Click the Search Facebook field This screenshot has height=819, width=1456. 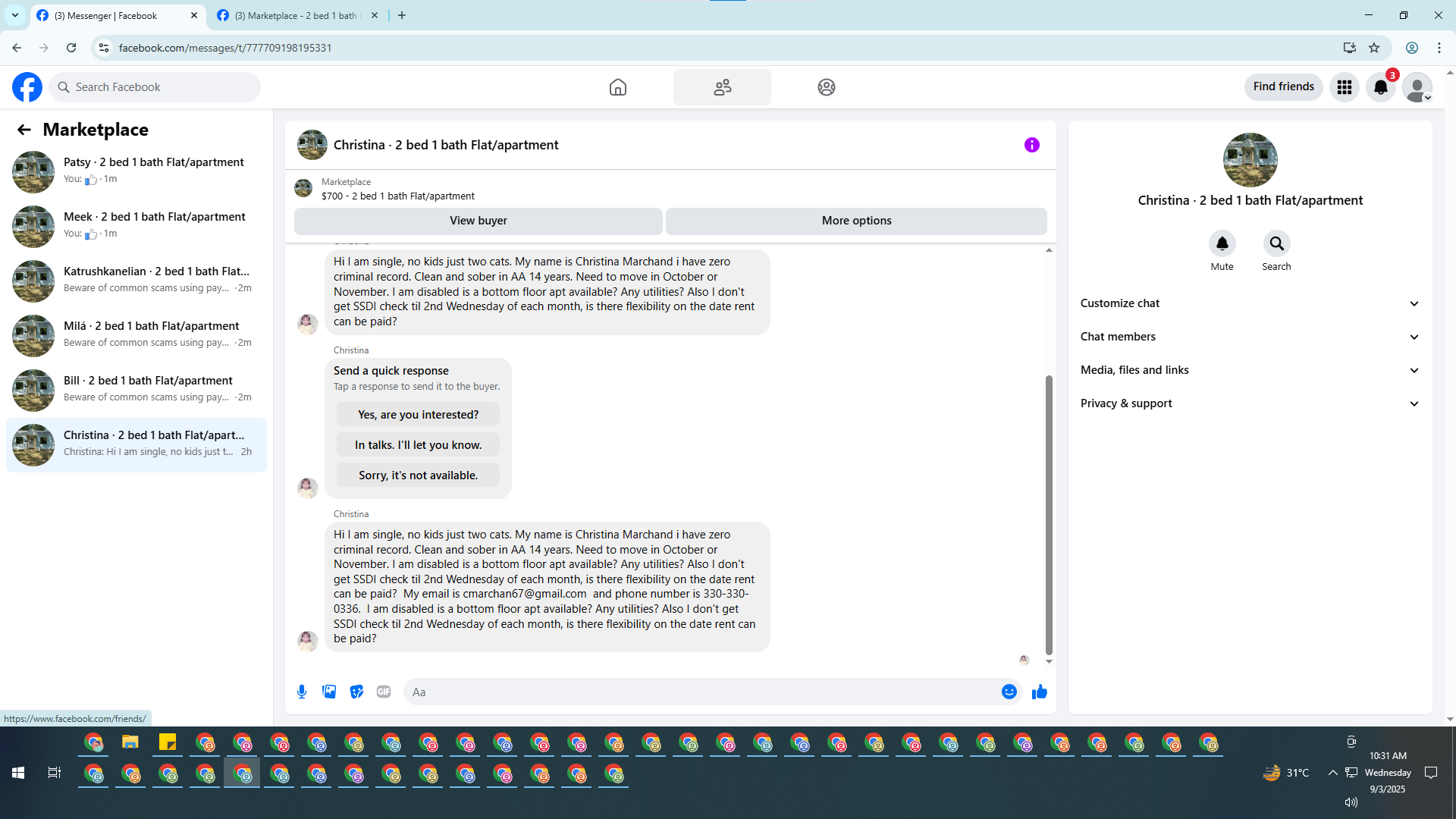155,87
